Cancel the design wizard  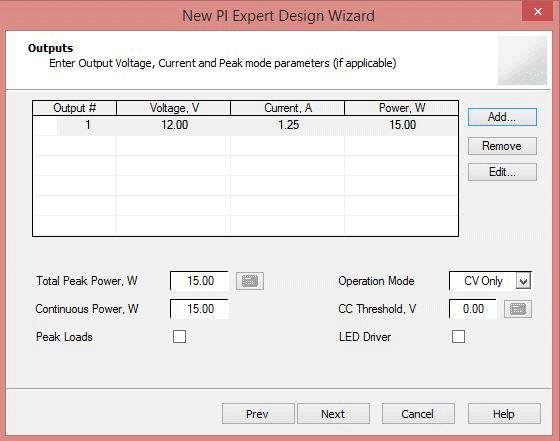[418, 414]
